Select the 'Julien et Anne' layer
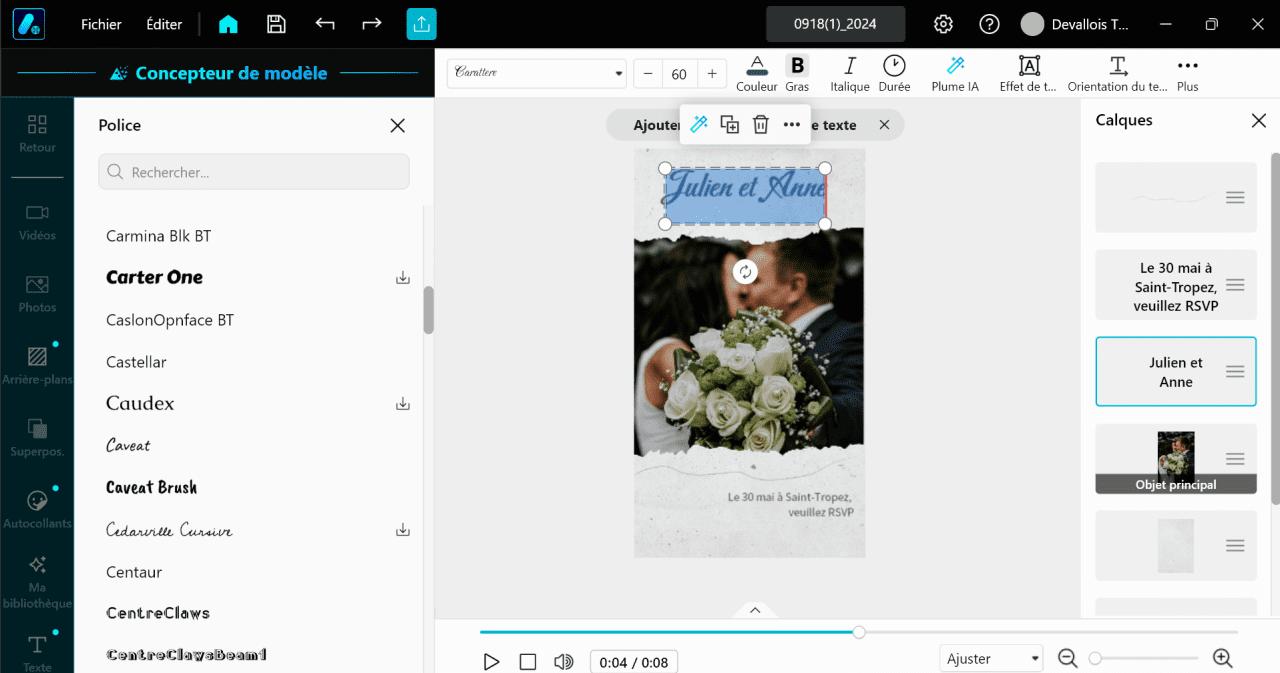The image size is (1280, 673). [1176, 372]
